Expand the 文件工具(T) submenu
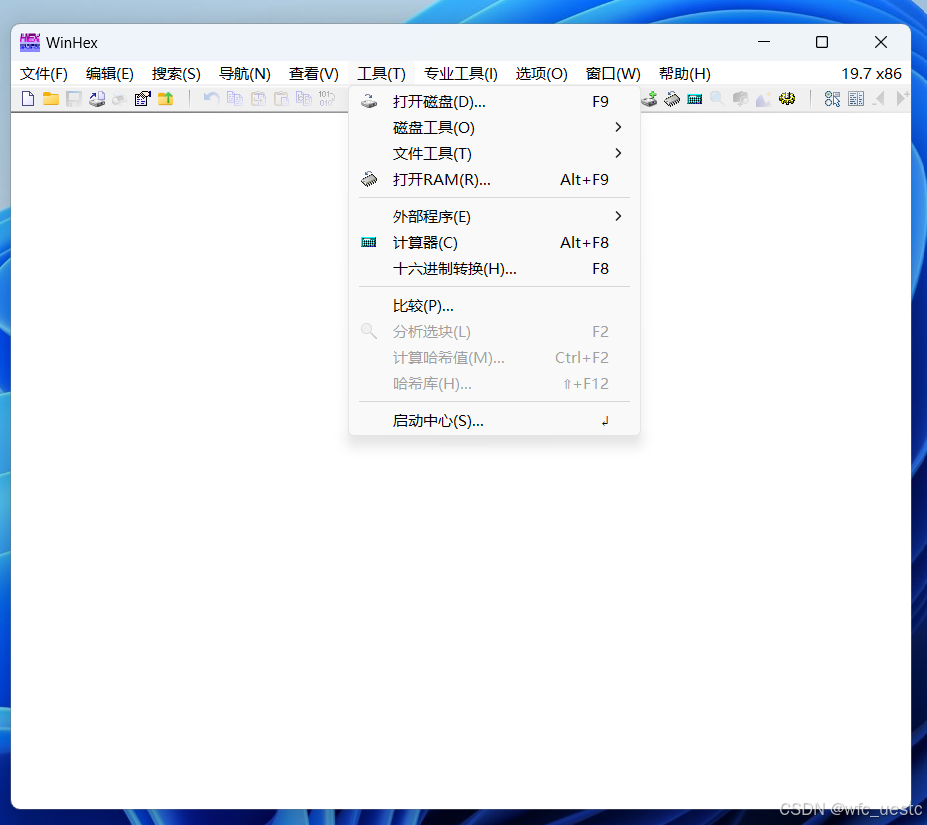 pos(494,154)
